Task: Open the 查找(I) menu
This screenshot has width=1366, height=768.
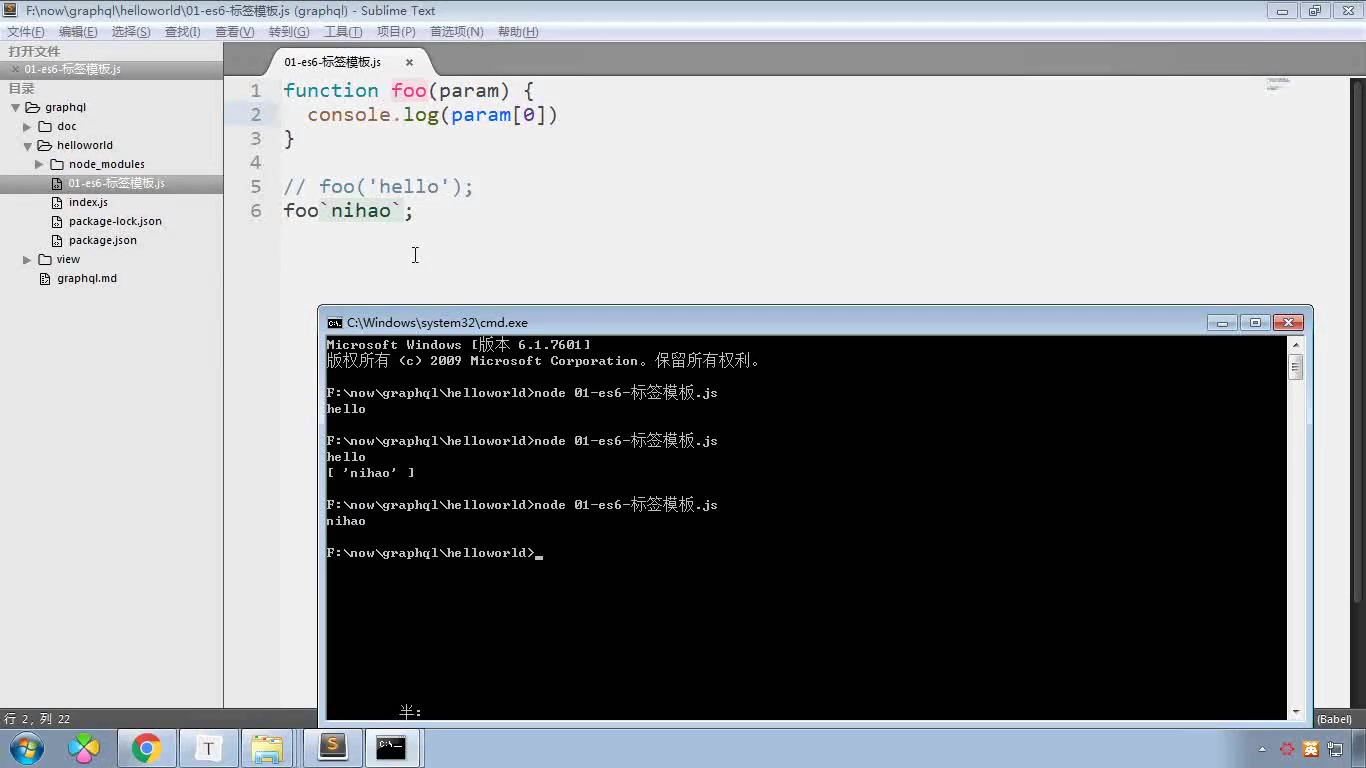Action: pyautogui.click(x=182, y=32)
